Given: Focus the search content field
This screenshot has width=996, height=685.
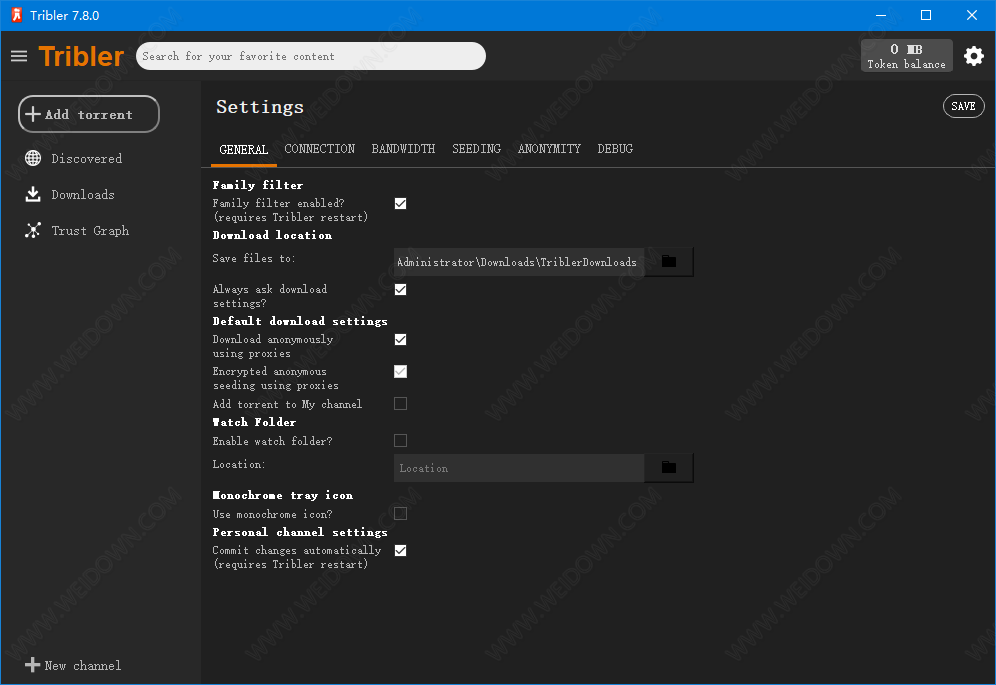Looking at the screenshot, I should [311, 56].
